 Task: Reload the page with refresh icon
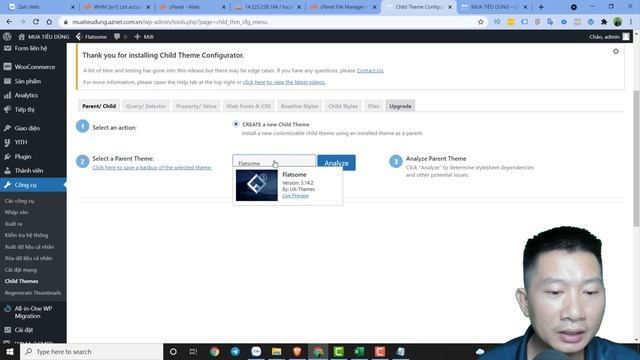coord(36,22)
